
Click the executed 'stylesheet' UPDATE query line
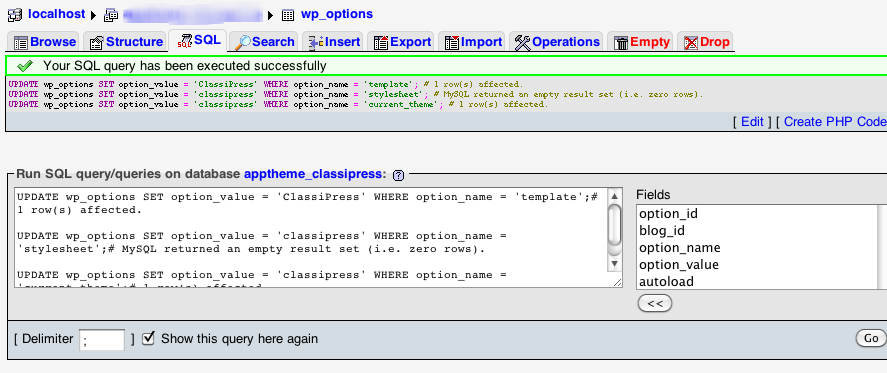tap(356, 95)
